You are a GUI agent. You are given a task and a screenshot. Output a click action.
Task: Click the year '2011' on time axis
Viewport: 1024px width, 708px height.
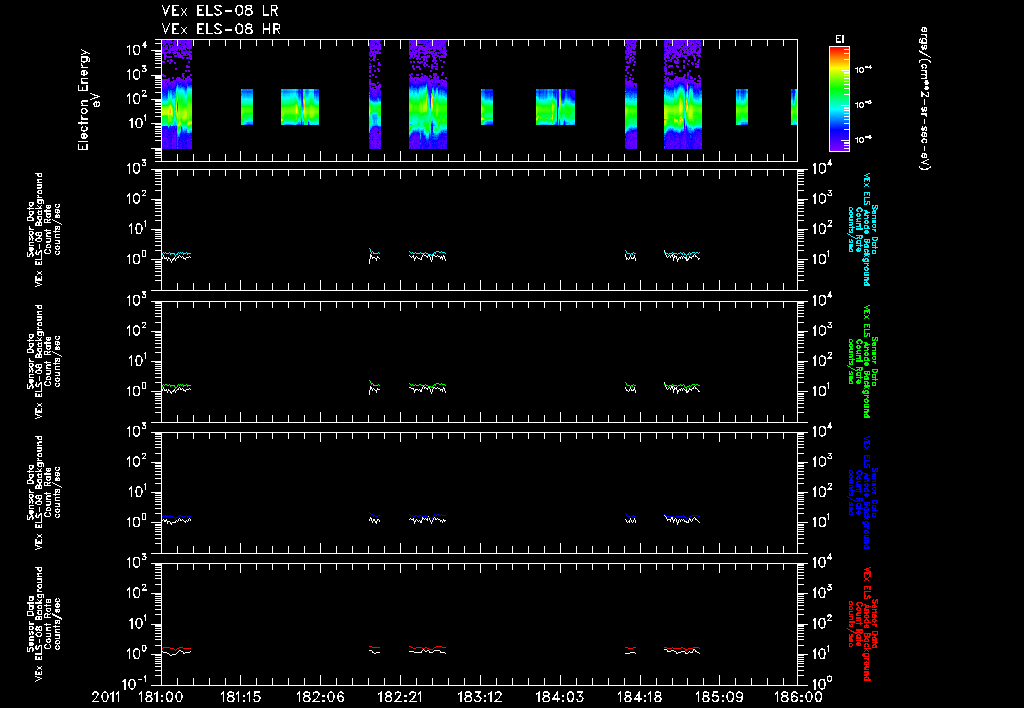106,697
